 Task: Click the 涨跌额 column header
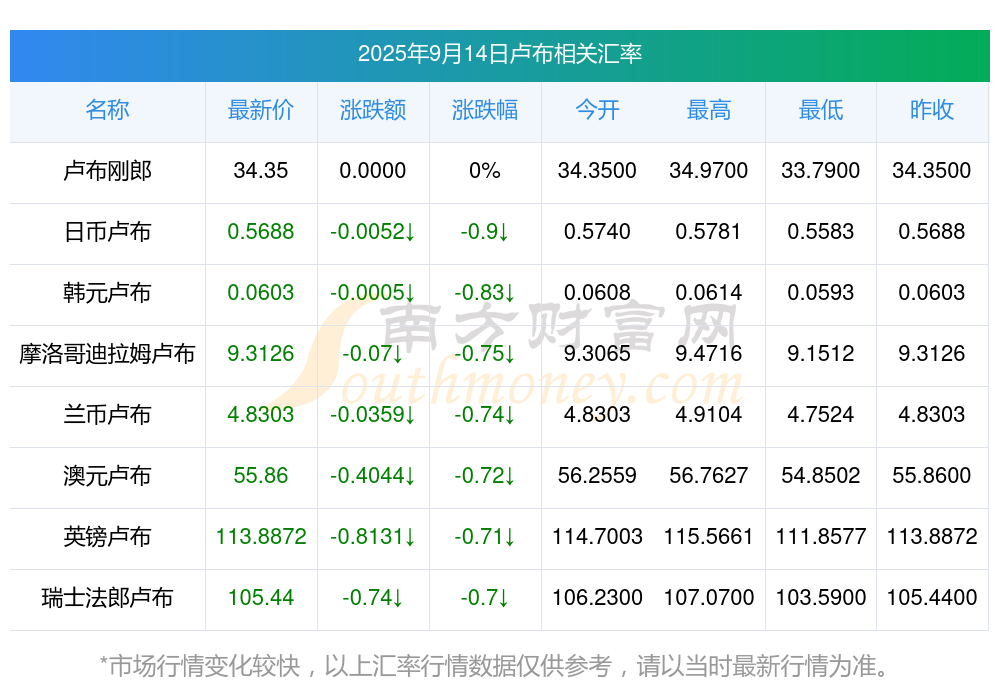373,110
